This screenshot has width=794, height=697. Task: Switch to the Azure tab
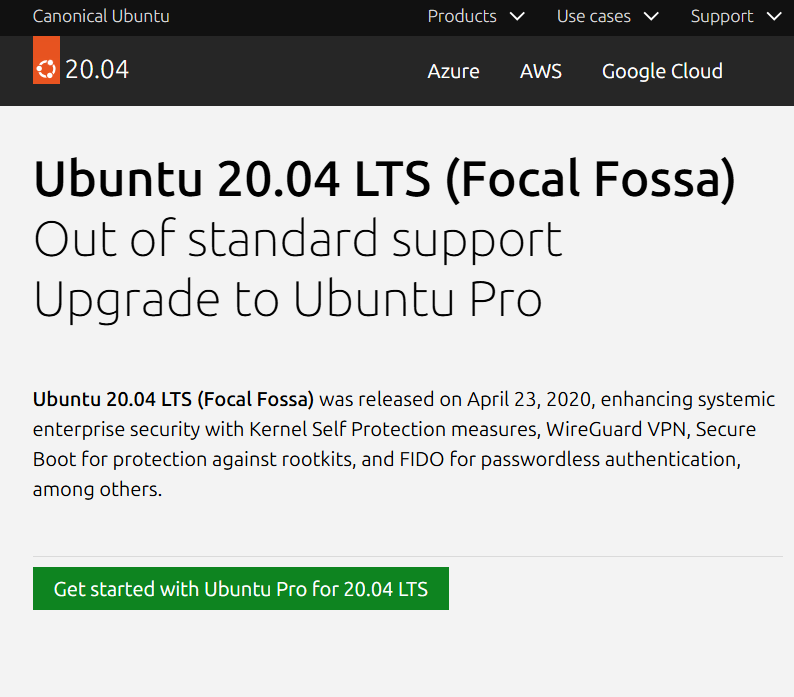[x=453, y=72]
